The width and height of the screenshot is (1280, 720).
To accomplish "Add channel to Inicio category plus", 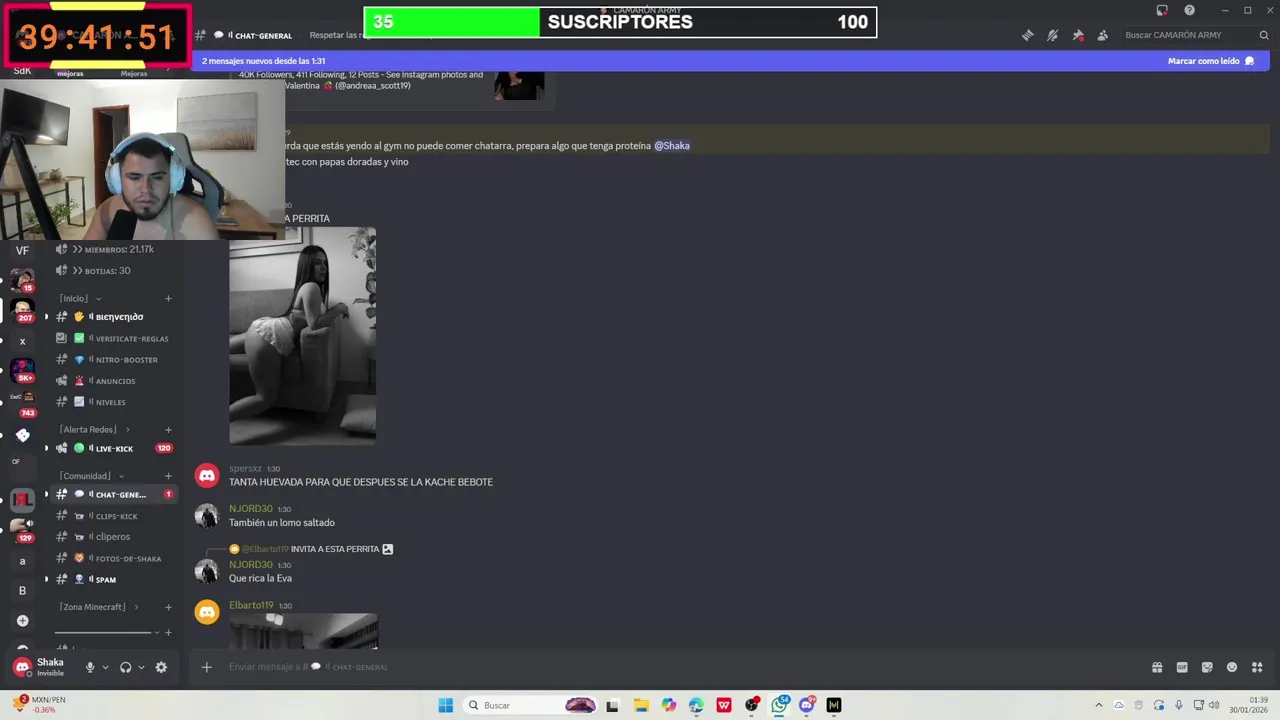I will pyautogui.click(x=168, y=298).
